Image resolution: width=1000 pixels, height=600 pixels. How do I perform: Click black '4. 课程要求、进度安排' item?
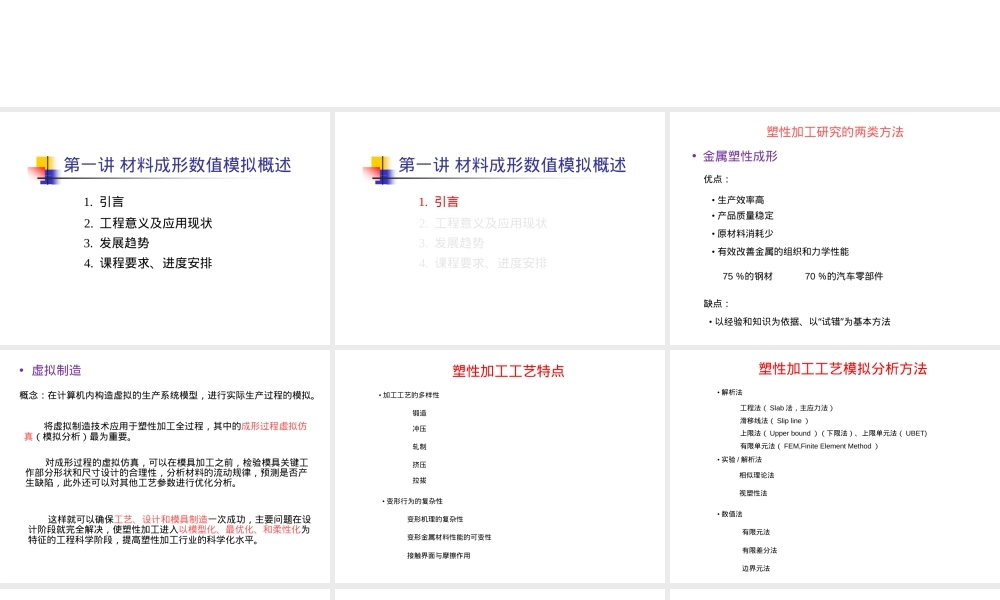click(x=148, y=263)
